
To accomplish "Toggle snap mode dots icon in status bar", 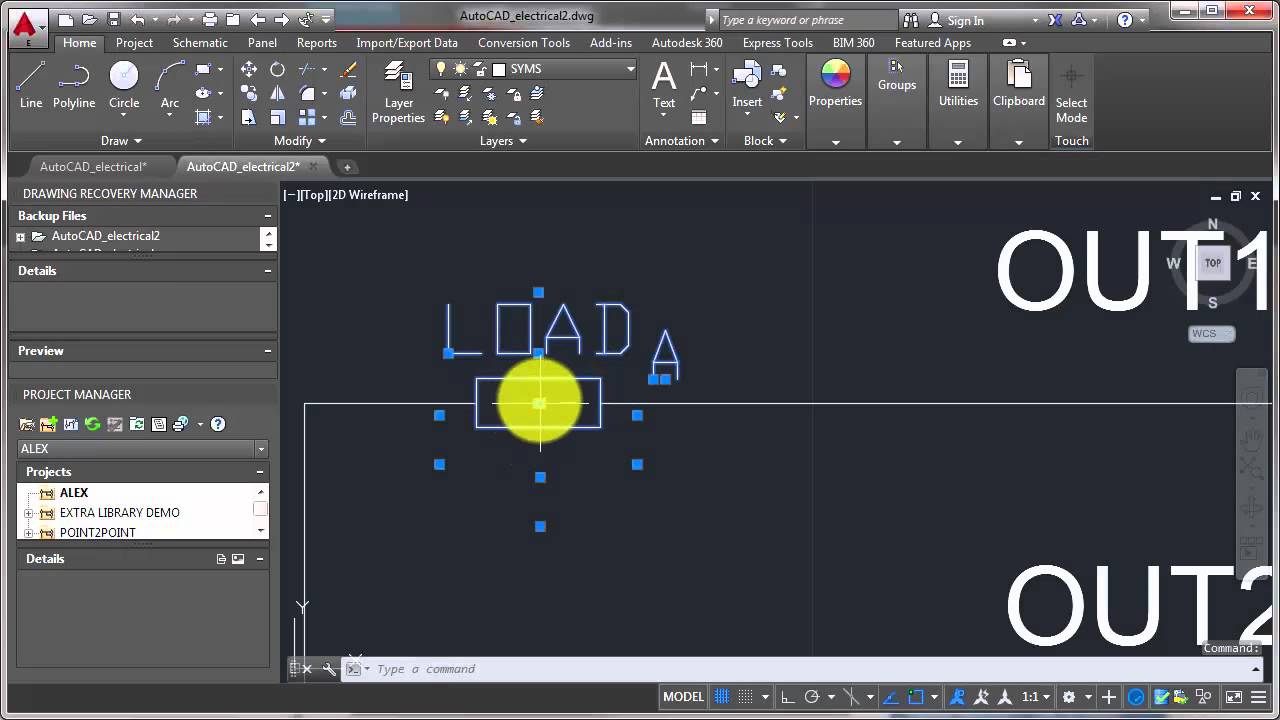I will (x=745, y=697).
